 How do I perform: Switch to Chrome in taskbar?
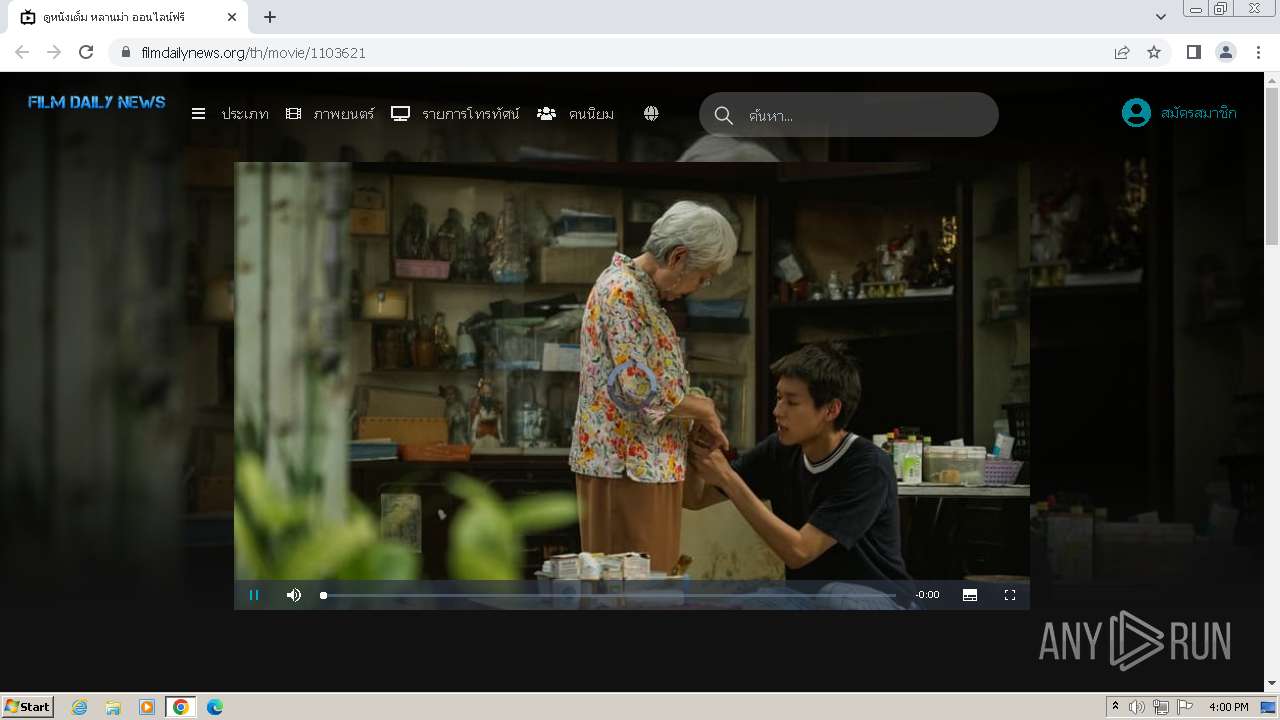click(x=180, y=707)
